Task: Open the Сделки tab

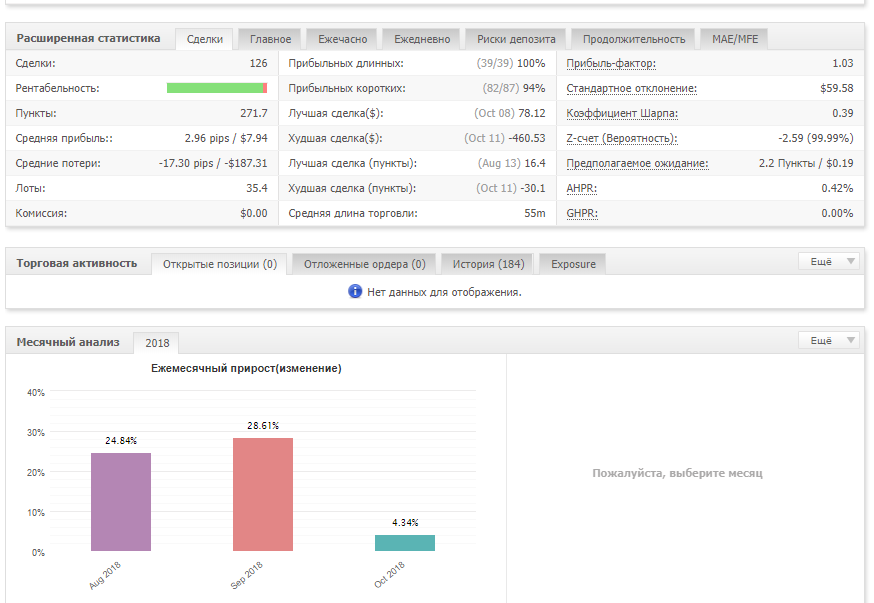Action: (205, 39)
